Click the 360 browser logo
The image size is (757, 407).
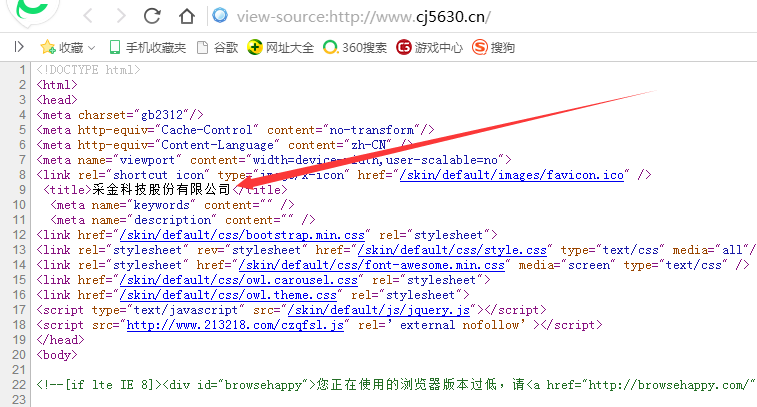32,10
